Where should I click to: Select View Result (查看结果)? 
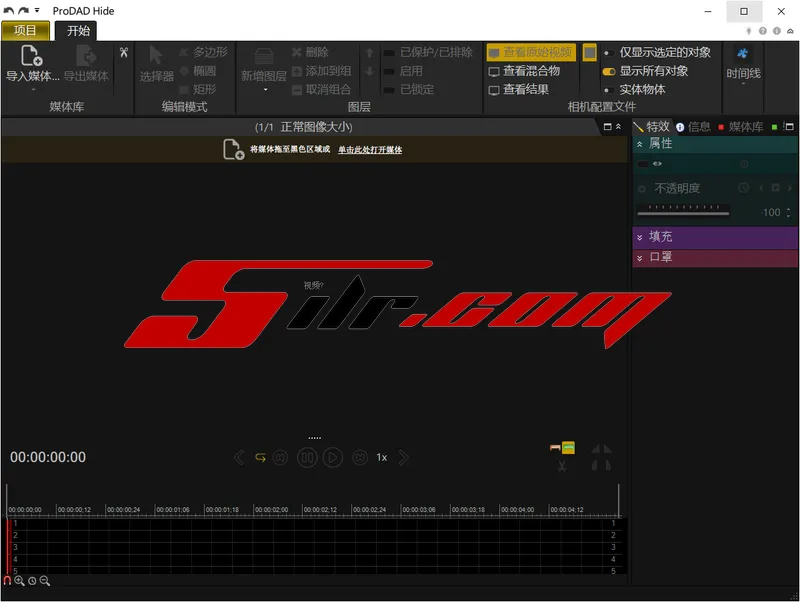pyautogui.click(x=518, y=89)
